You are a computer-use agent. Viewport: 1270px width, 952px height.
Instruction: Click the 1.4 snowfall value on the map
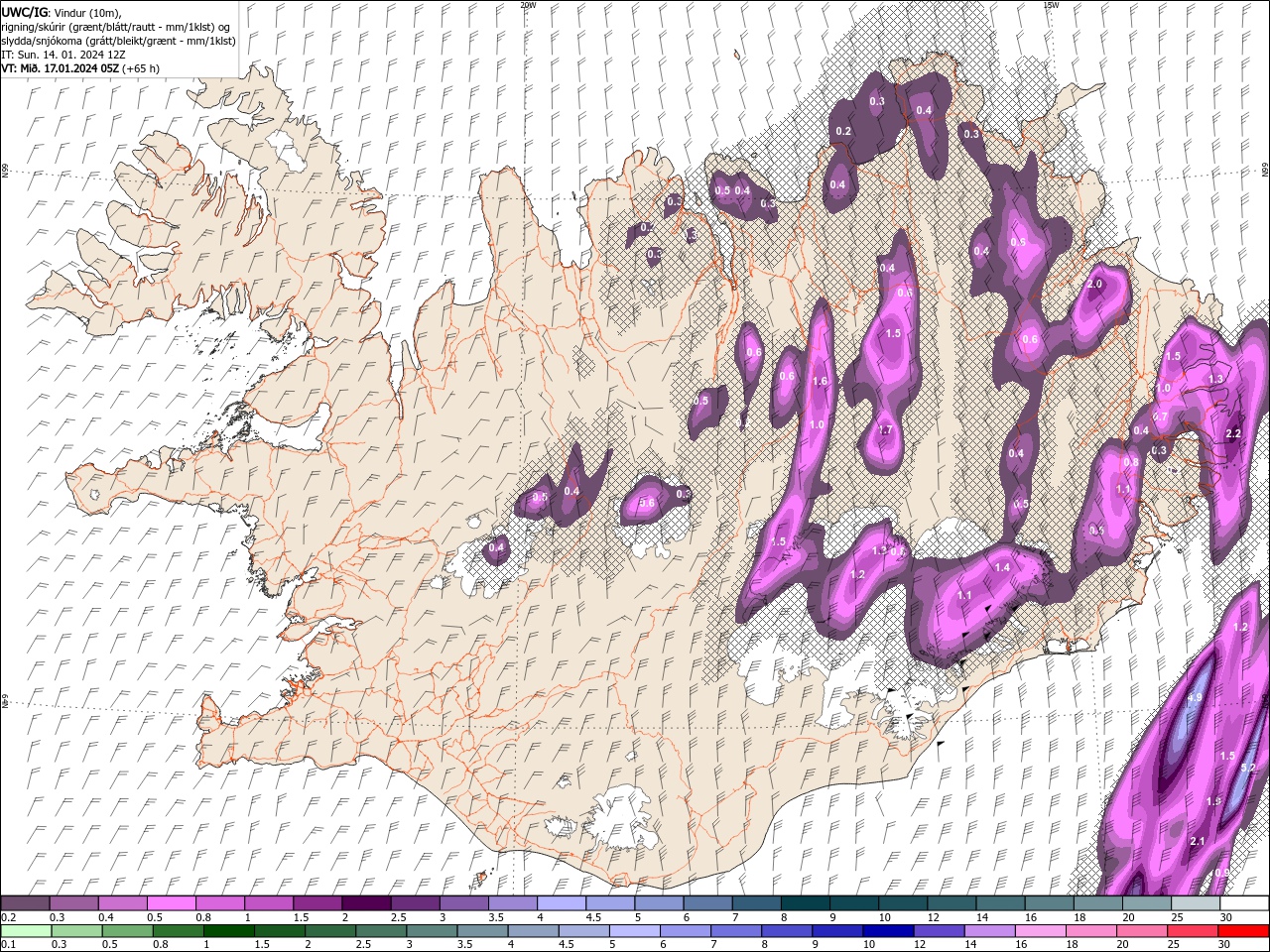pos(1002,568)
